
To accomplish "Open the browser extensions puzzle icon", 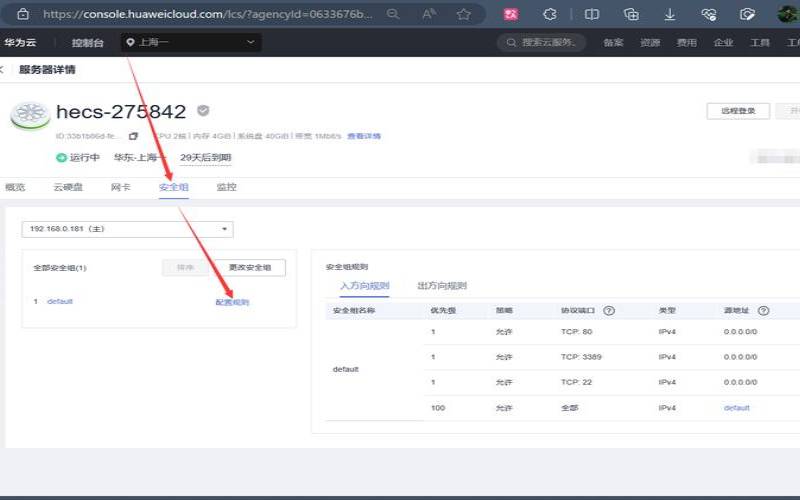I will click(550, 15).
